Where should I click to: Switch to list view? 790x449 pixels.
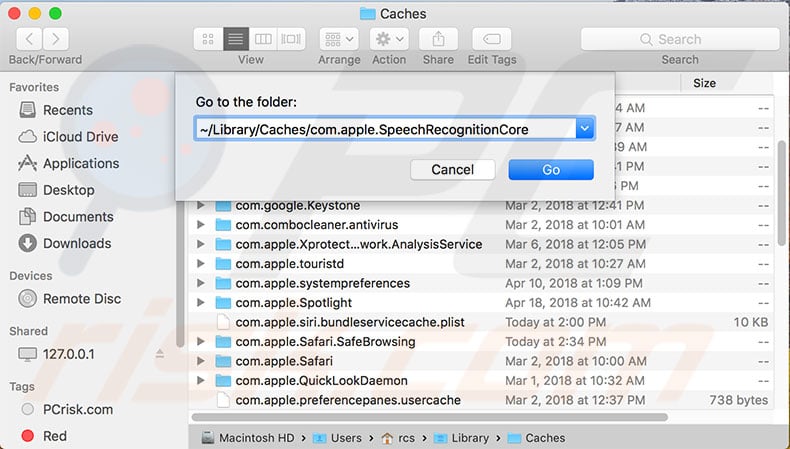tap(235, 39)
